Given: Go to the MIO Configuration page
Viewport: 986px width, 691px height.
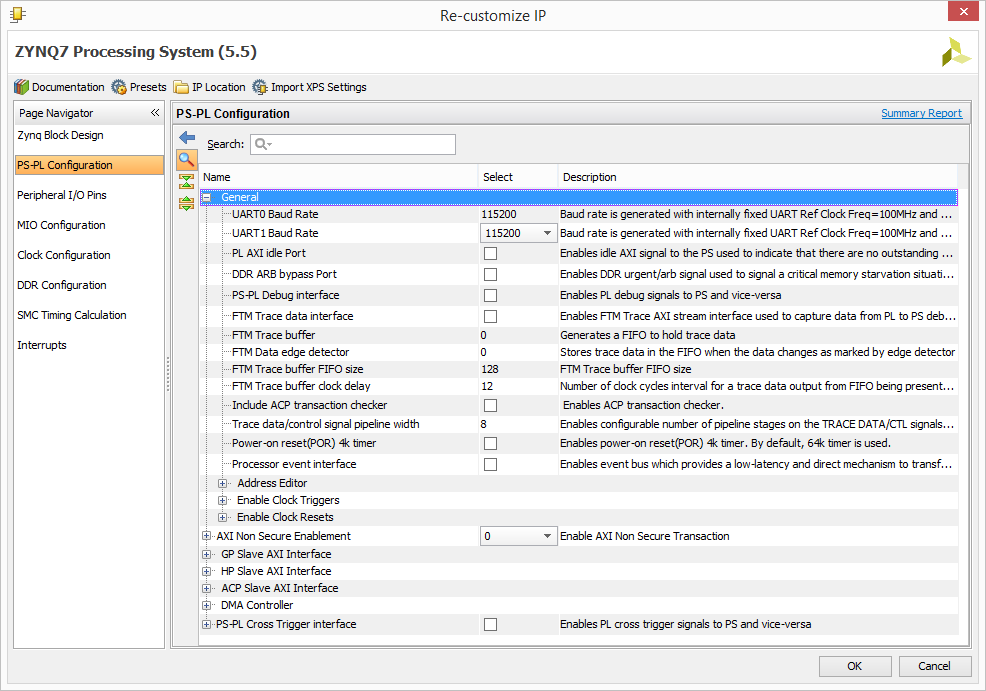Looking at the screenshot, I should 61,225.
